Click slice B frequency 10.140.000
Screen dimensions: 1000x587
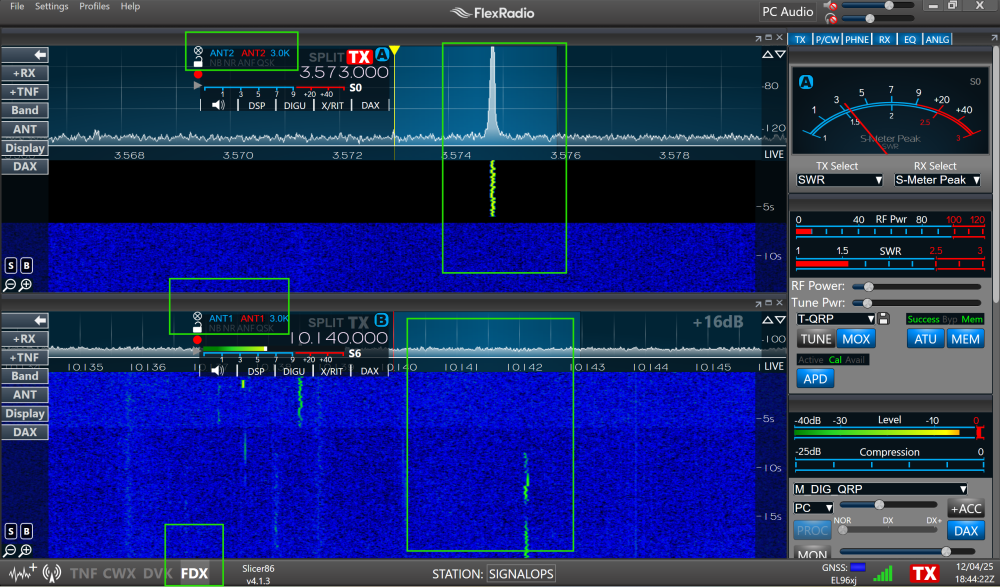coord(339,338)
